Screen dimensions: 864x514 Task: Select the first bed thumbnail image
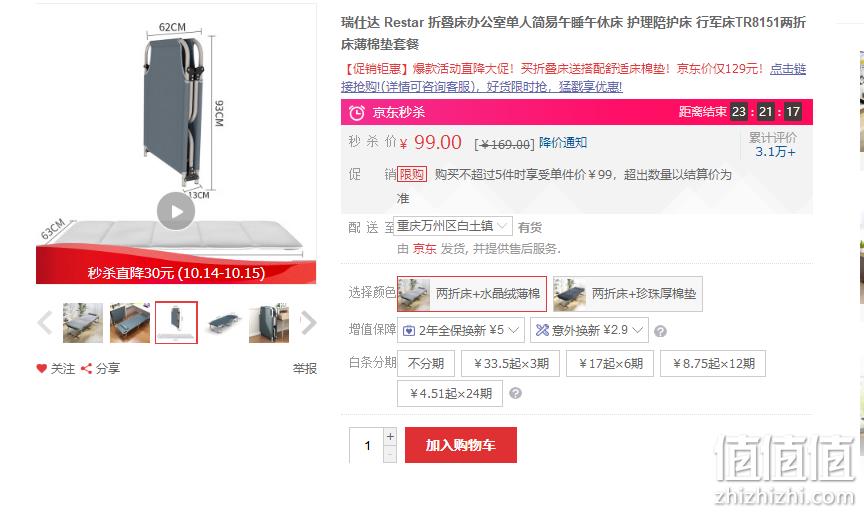[x=83, y=323]
